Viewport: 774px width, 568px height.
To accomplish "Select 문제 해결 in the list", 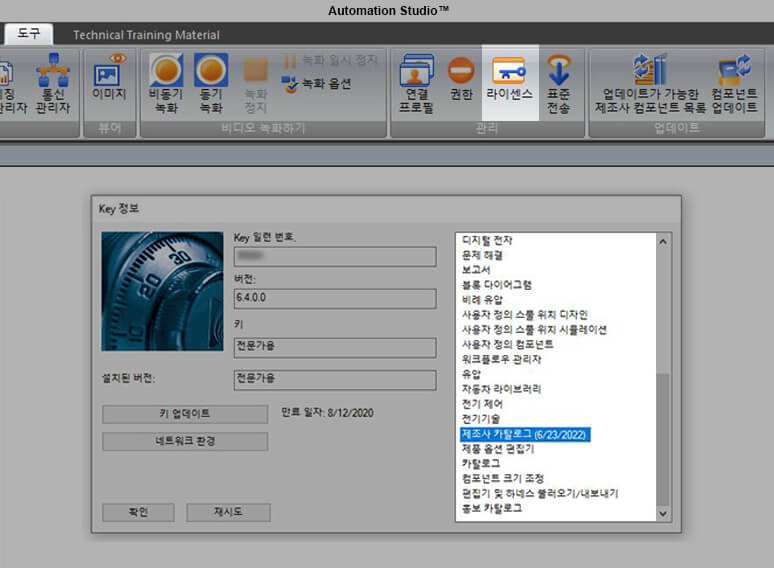I will pos(482,255).
